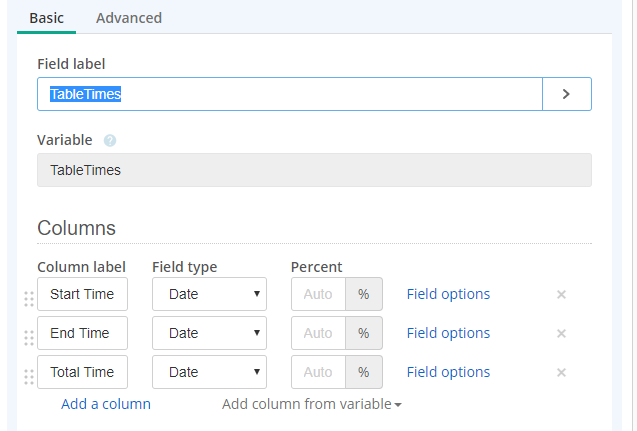This screenshot has width=637, height=431.
Task: Expand Add column from variable menu
Action: tap(312, 404)
